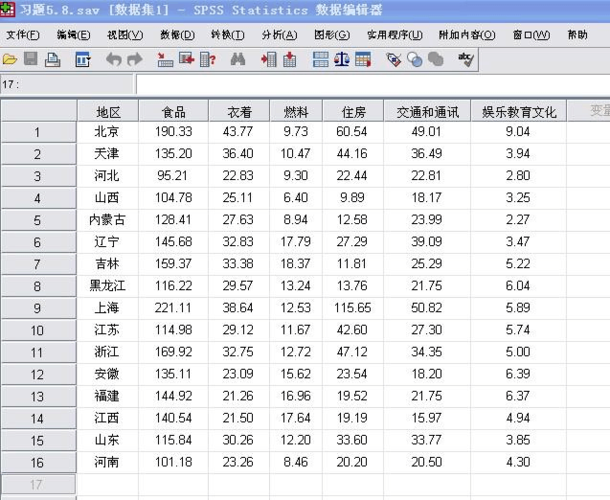The image size is (610, 500).
Task: Click the cell containing 50.82
Action: (x=427, y=308)
